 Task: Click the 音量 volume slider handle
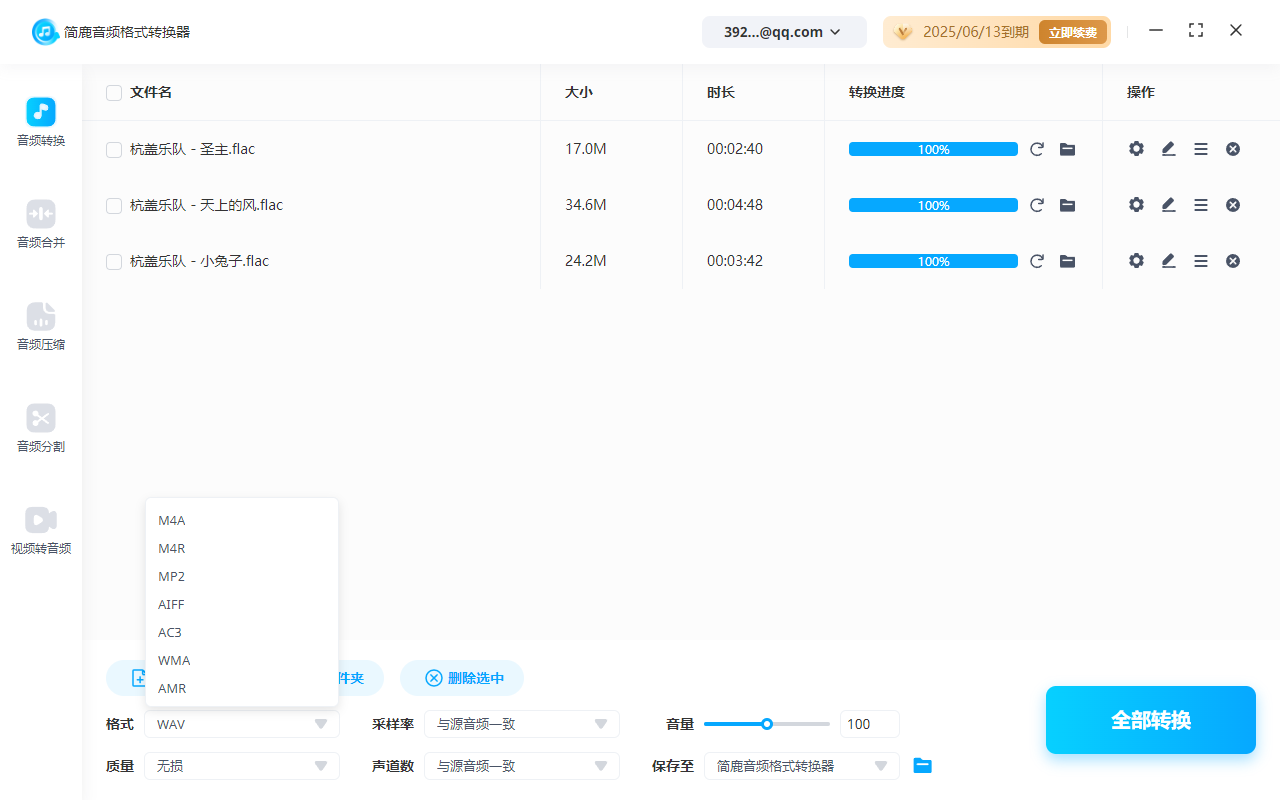point(767,724)
